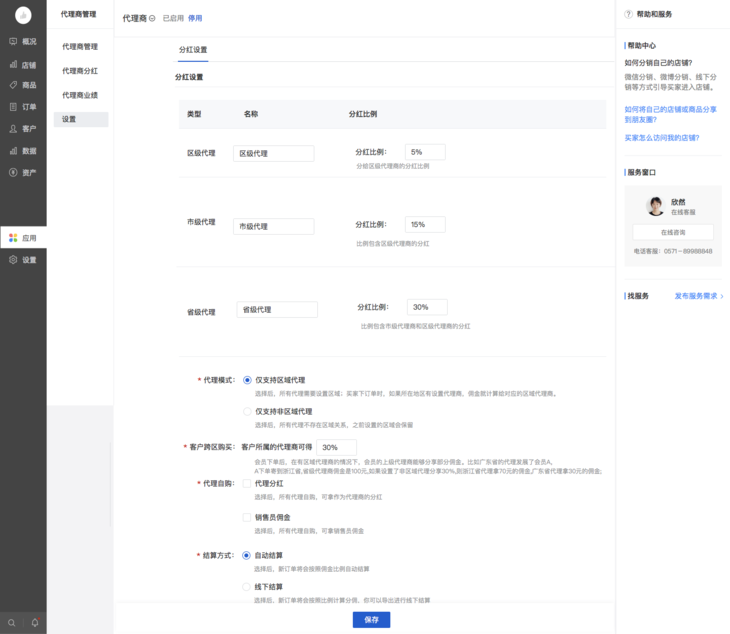Viewport: 730px width, 634px height.
Task: Select 自动结算 radio option
Action: (x=246, y=555)
